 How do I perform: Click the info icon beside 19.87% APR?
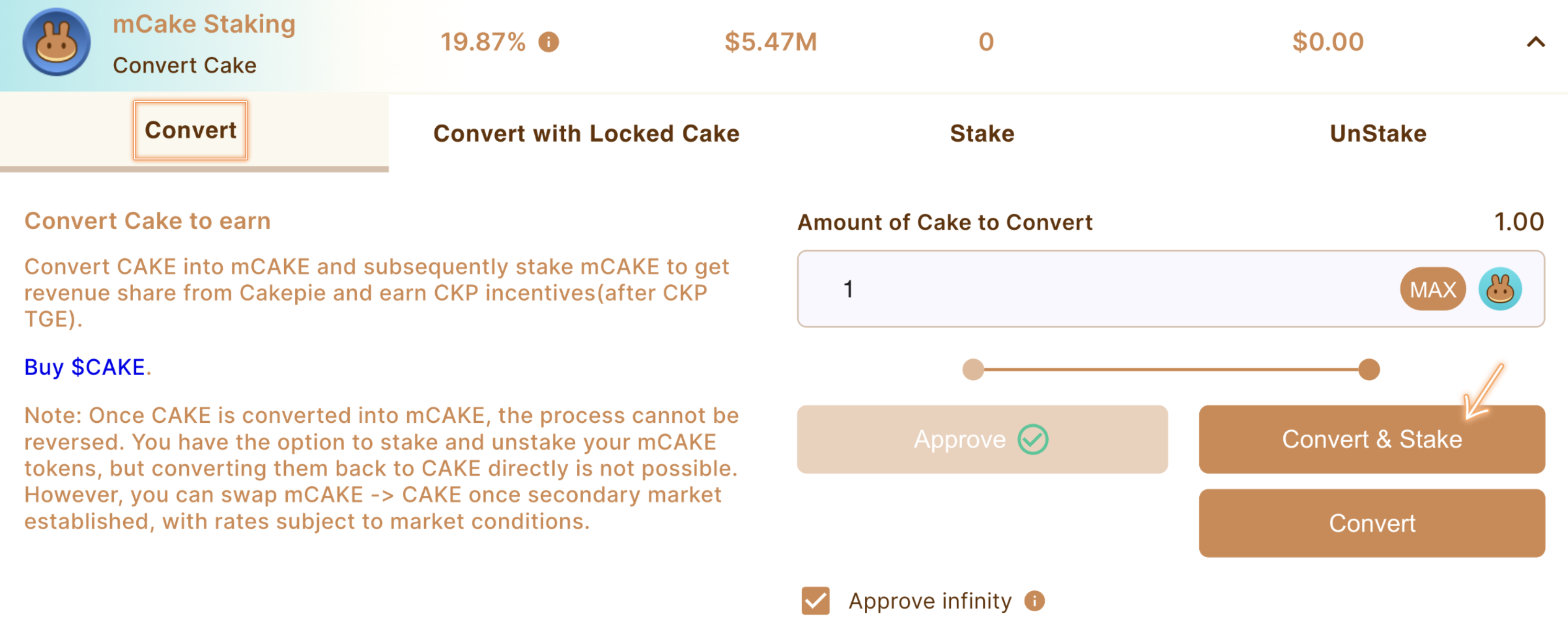[549, 42]
